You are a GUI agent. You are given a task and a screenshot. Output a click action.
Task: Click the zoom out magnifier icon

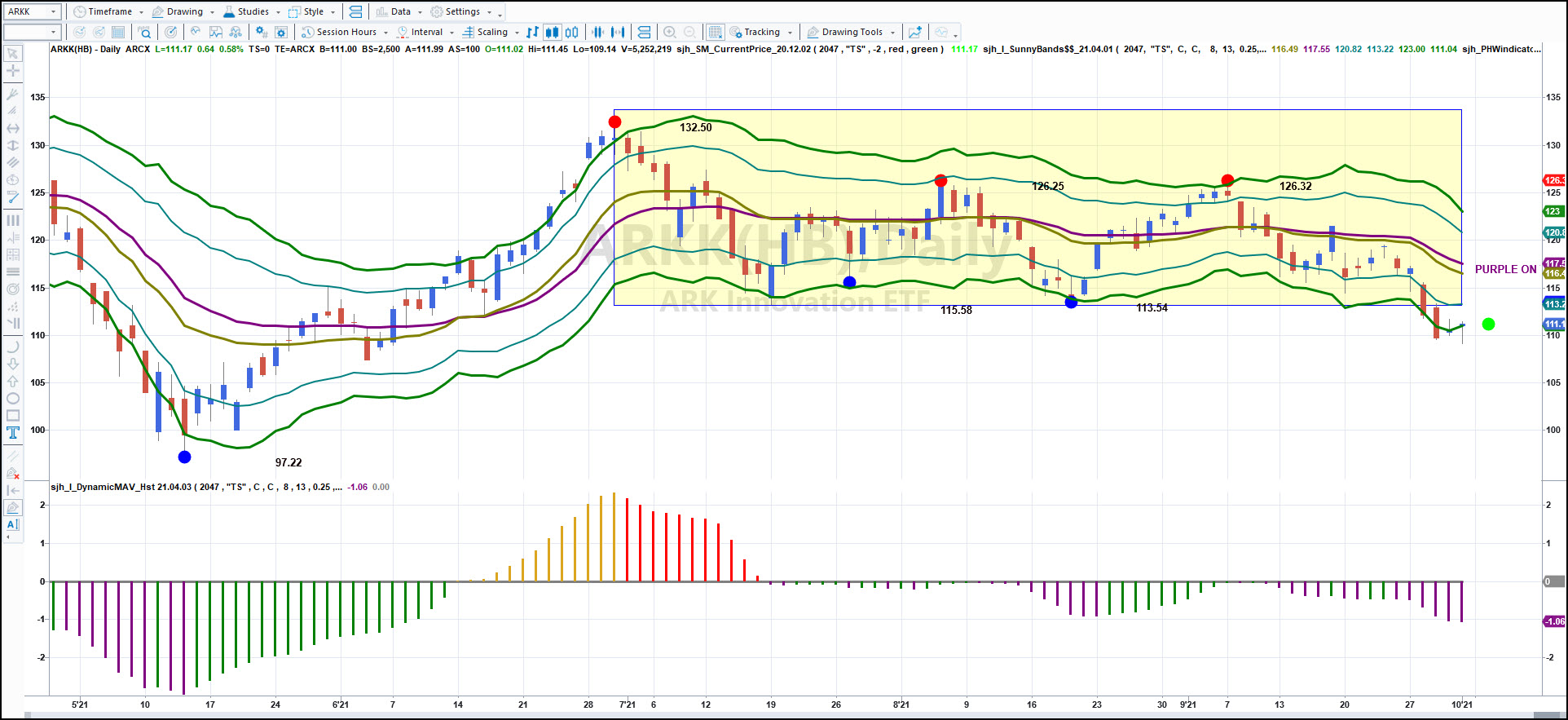point(689,32)
